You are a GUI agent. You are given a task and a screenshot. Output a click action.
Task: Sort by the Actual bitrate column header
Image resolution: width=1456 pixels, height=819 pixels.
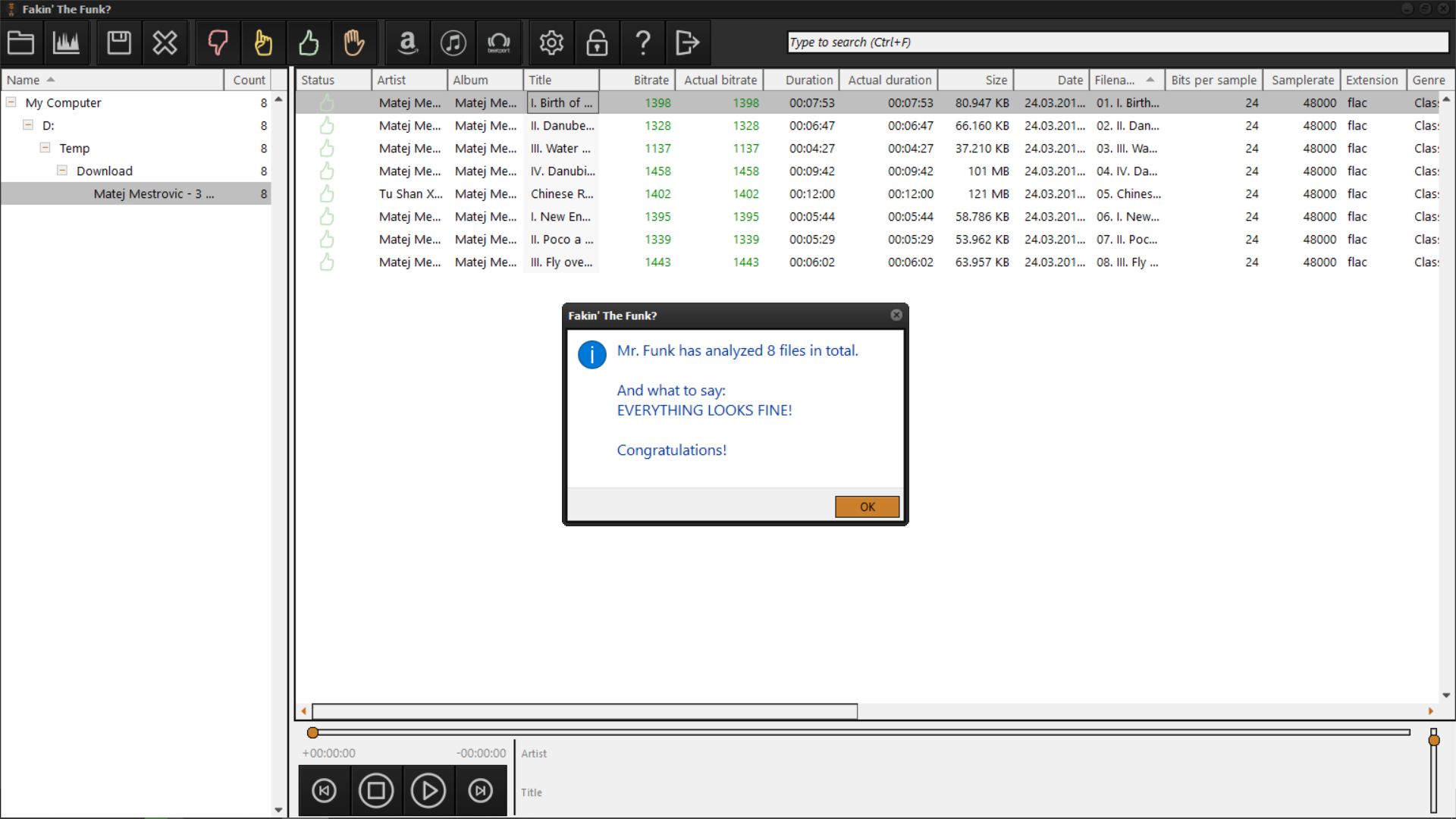(x=720, y=80)
